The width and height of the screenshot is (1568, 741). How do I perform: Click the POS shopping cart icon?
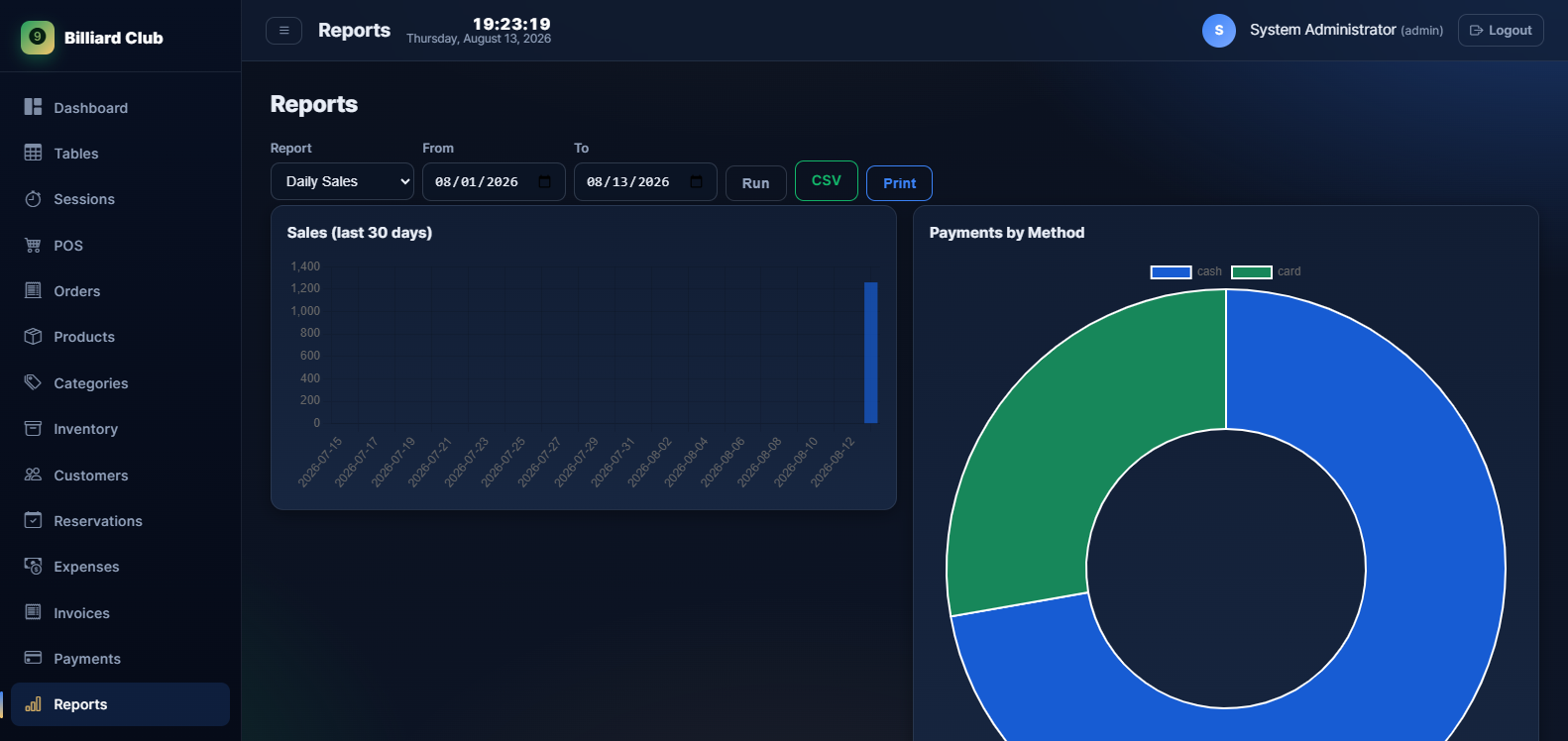(x=33, y=245)
